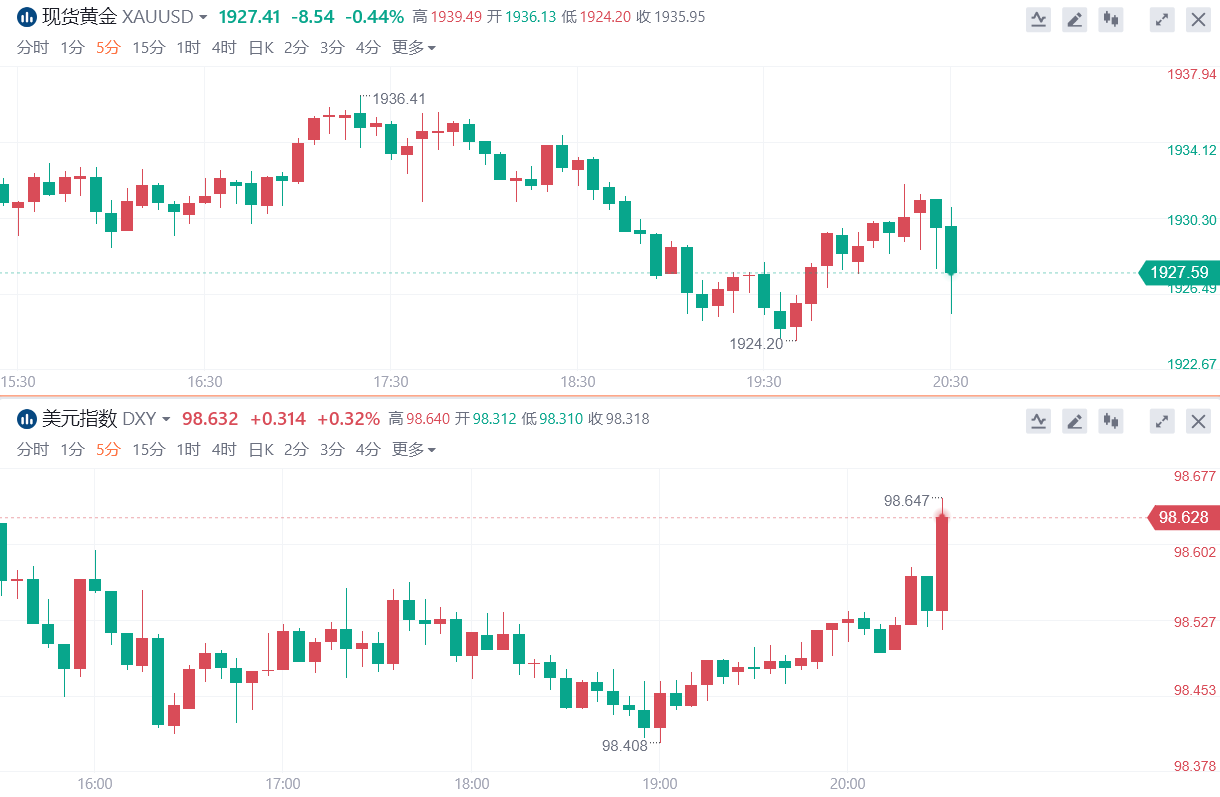Change candlestick chart style for XAUUSD

tap(1111, 19)
